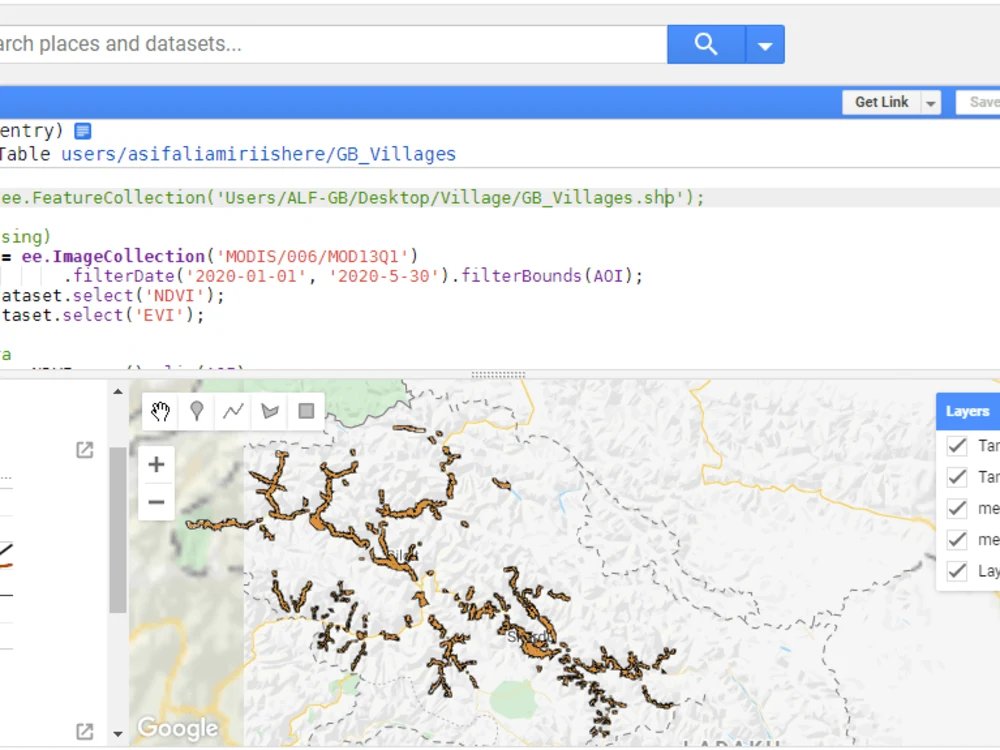The image size is (1000, 750).
Task: Select the polygon drawing tool
Action: tap(268, 411)
